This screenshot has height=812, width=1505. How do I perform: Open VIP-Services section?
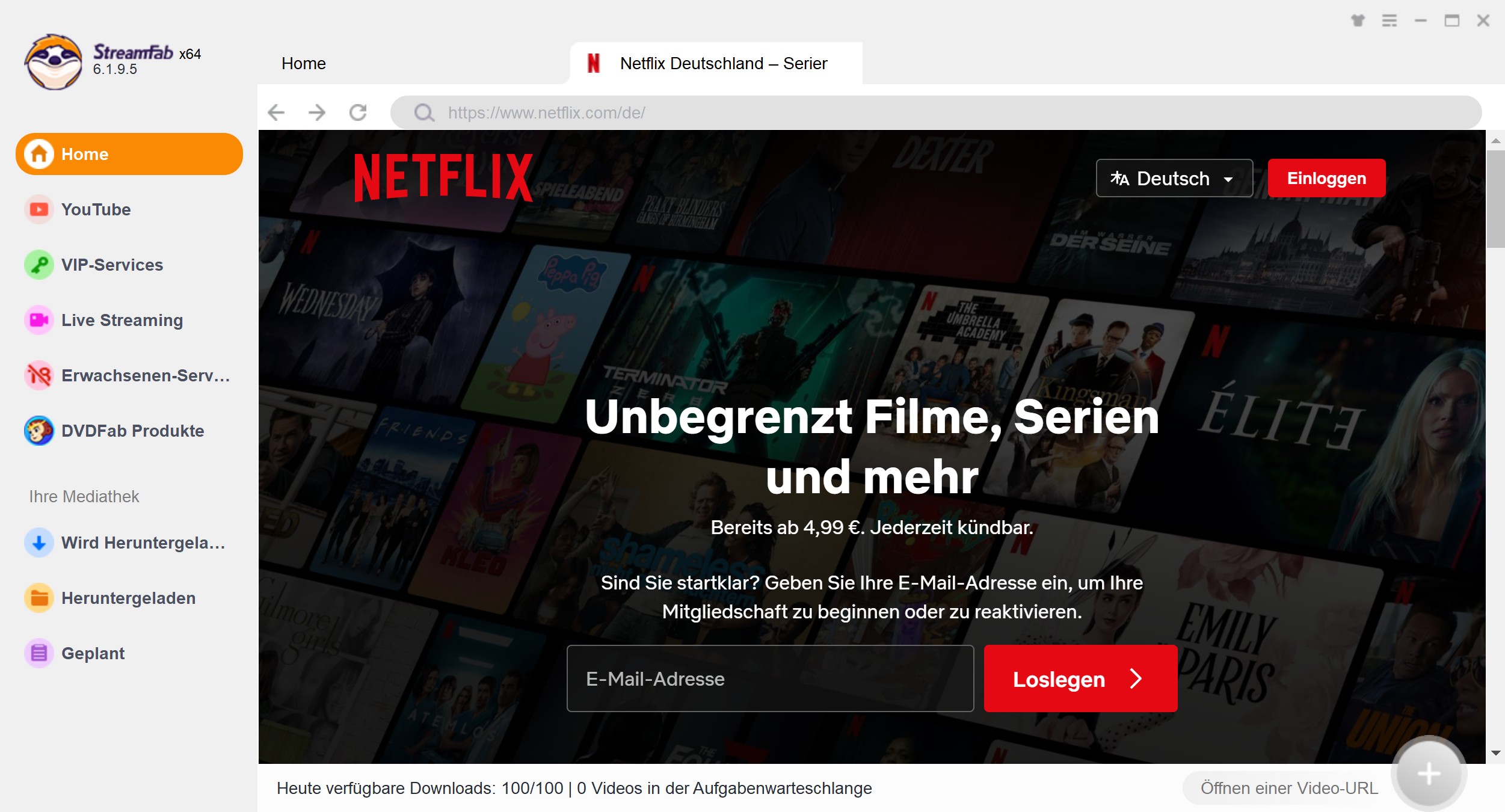pyautogui.click(x=112, y=264)
